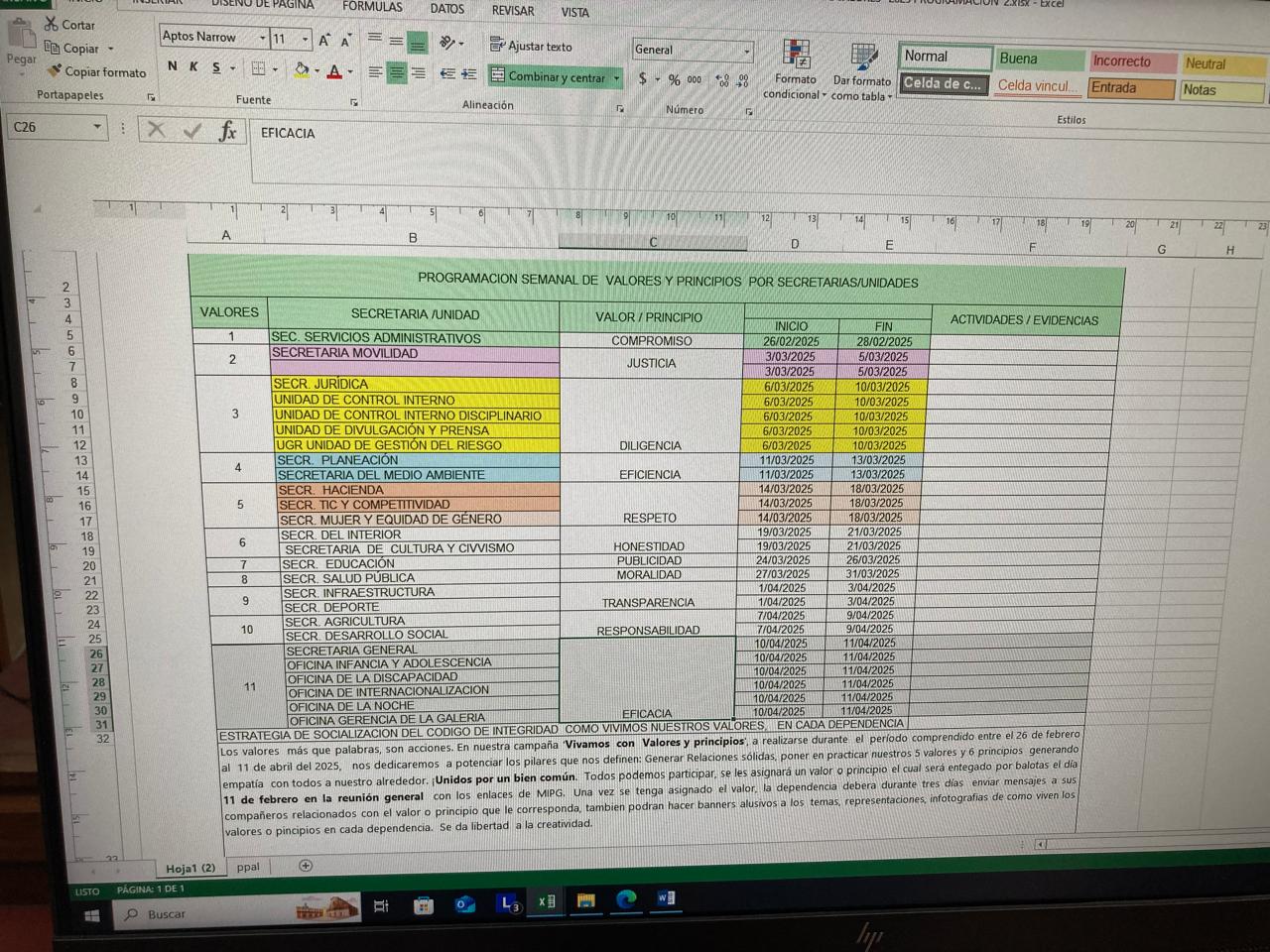Add a new sheet with plus icon

click(306, 866)
